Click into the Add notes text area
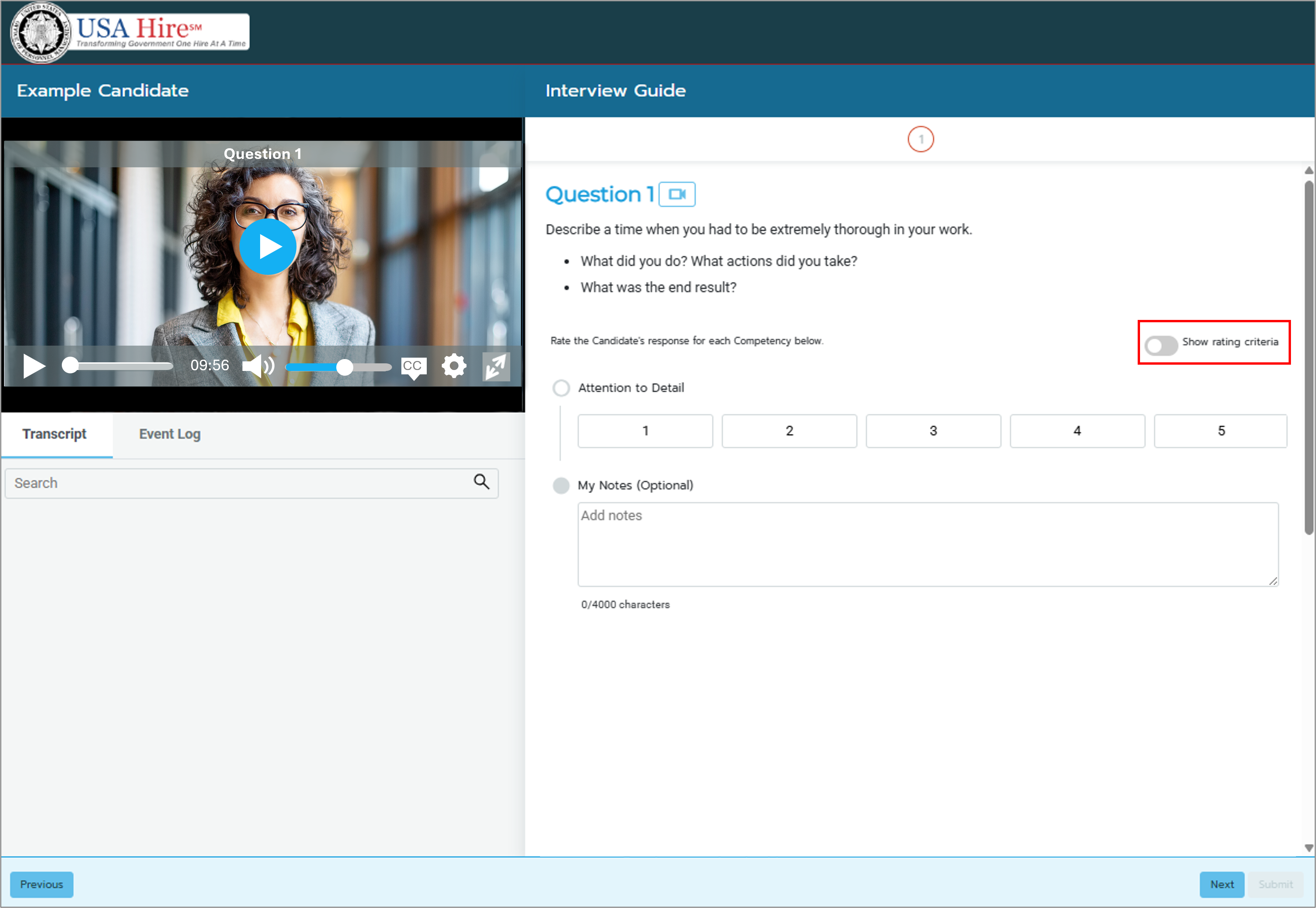Screen dimensions: 1316x908 (x=928, y=544)
